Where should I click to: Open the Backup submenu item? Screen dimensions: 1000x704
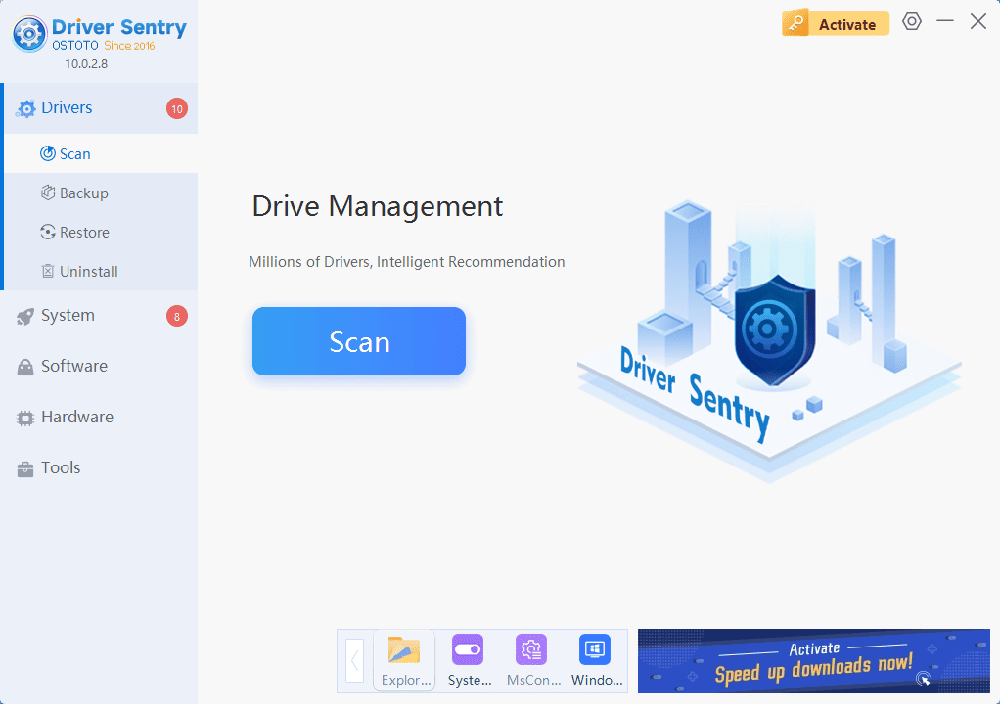(101, 193)
